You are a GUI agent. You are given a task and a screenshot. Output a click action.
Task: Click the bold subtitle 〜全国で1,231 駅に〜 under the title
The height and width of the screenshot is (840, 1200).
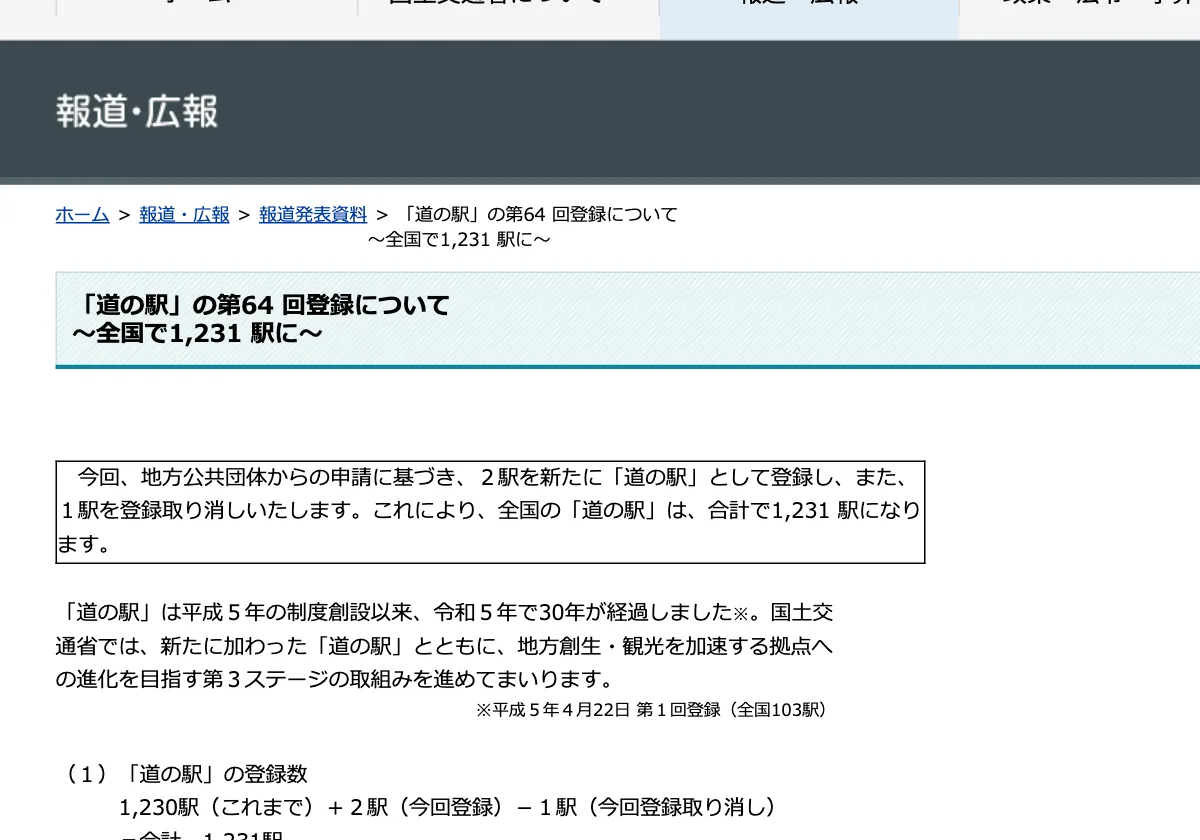point(197,333)
